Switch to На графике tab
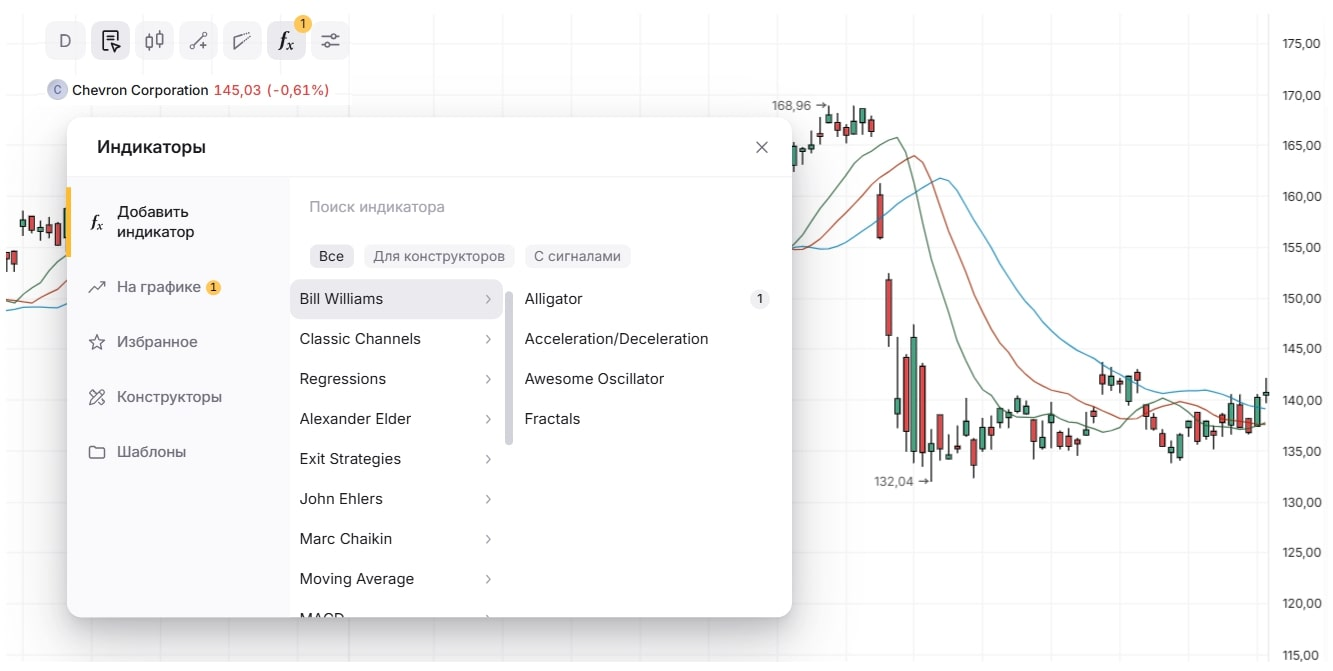Image resolution: width=1333 pixels, height=671 pixels. [158, 287]
